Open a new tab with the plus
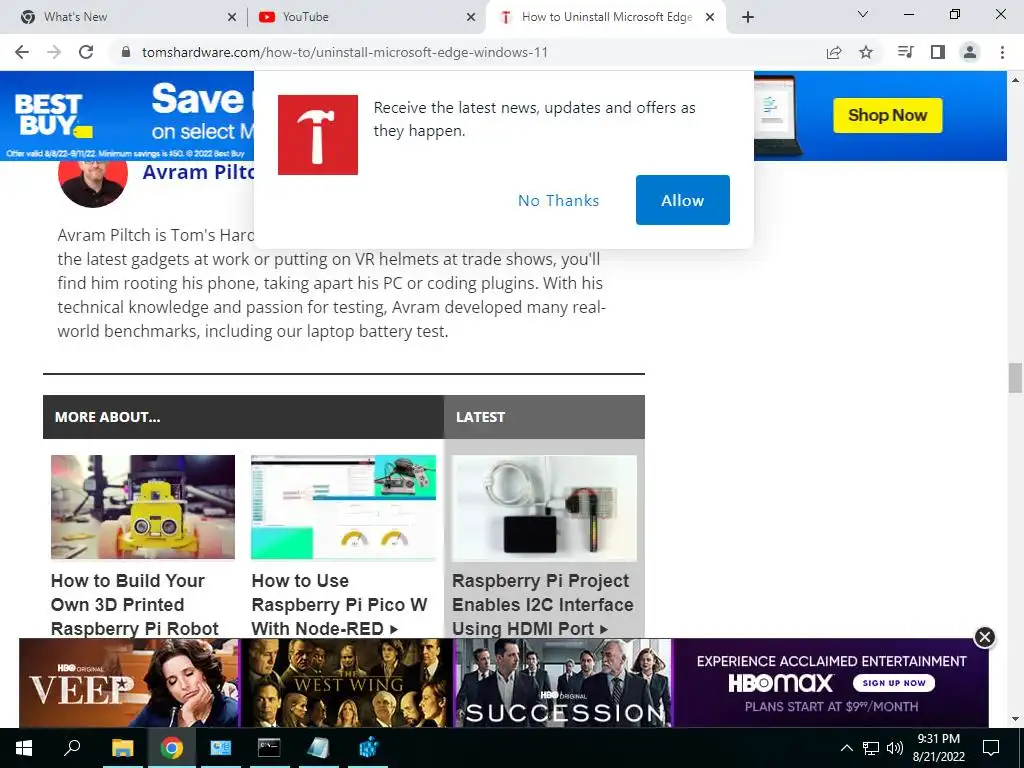This screenshot has height=768, width=1024. click(748, 17)
